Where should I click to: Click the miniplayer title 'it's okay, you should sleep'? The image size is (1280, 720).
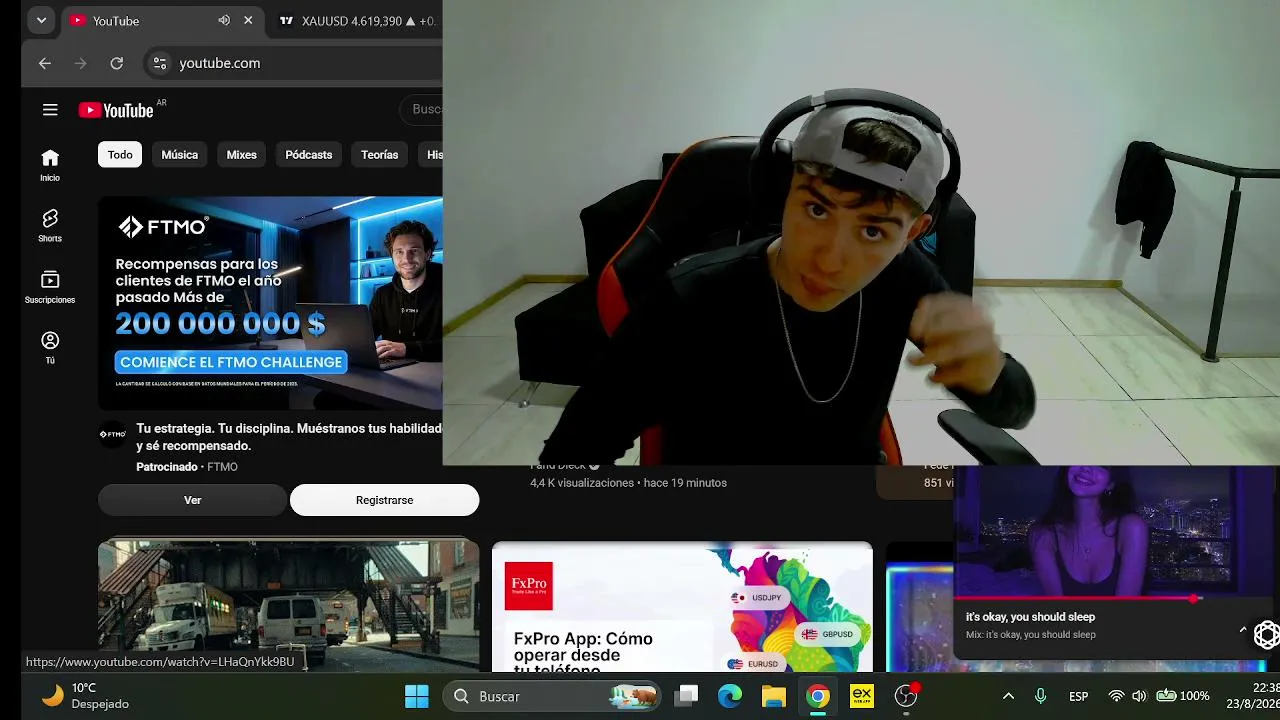point(1030,617)
